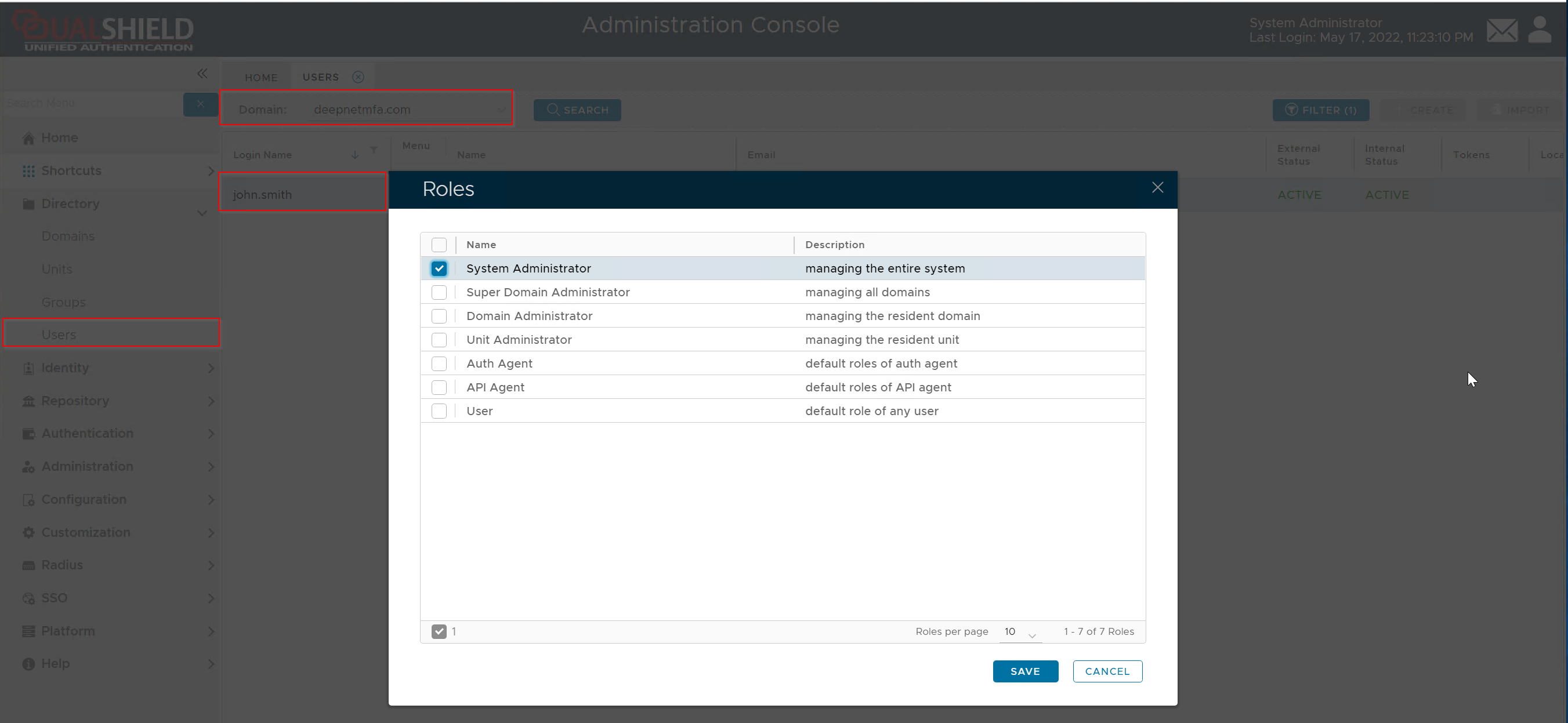This screenshot has width=1568, height=723.
Task: Click the mail envelope icon in header
Action: (1502, 30)
